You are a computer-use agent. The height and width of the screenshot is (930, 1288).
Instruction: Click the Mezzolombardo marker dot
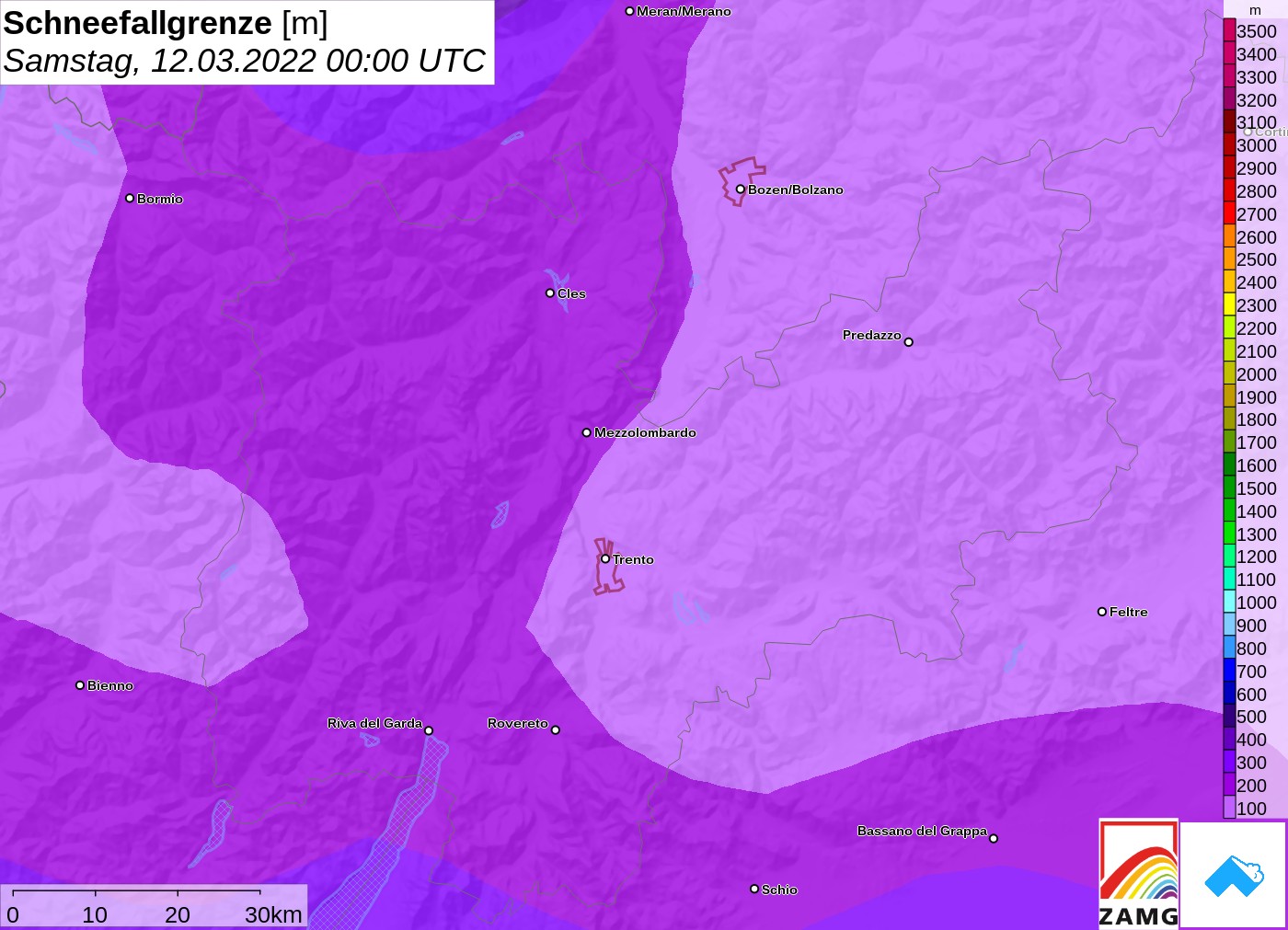click(x=587, y=432)
